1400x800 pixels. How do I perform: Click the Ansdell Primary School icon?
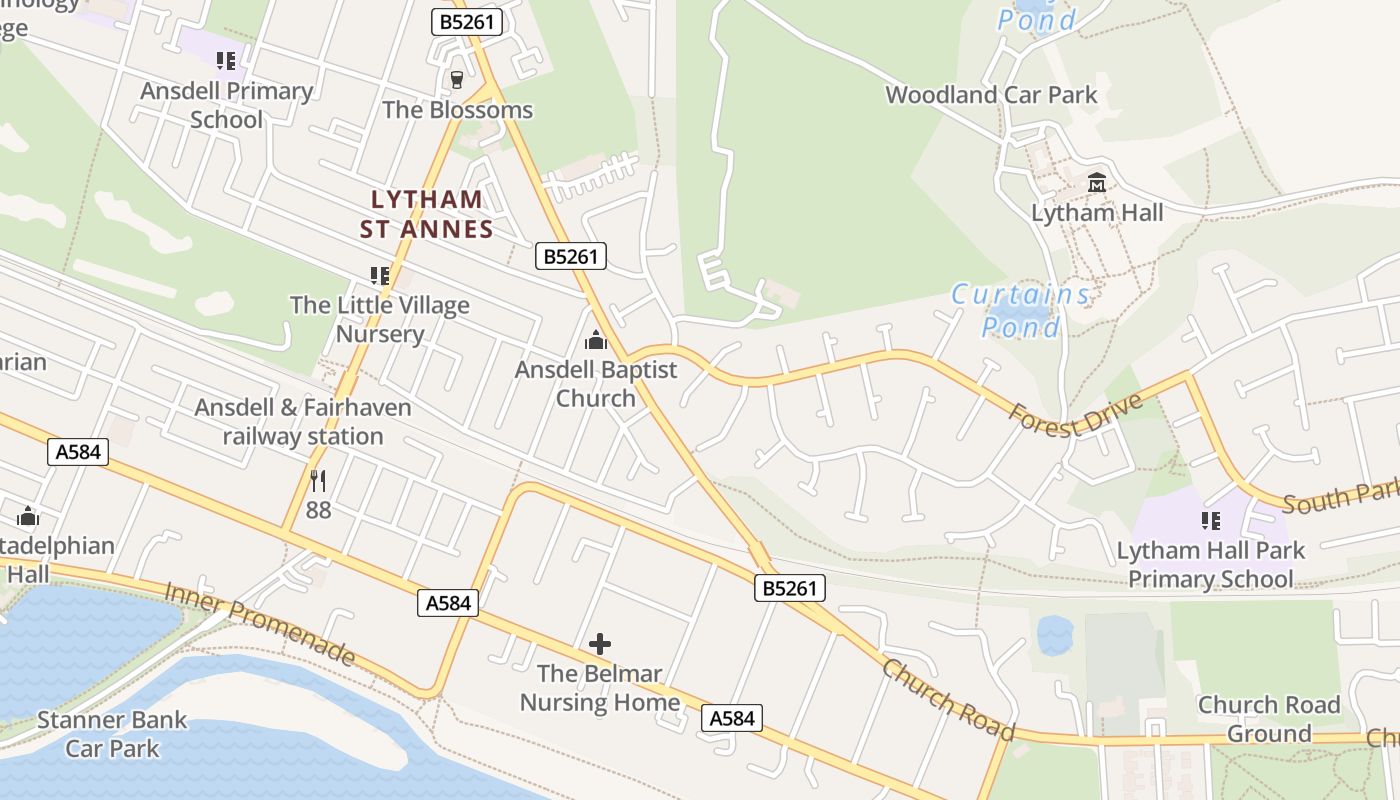click(x=226, y=61)
